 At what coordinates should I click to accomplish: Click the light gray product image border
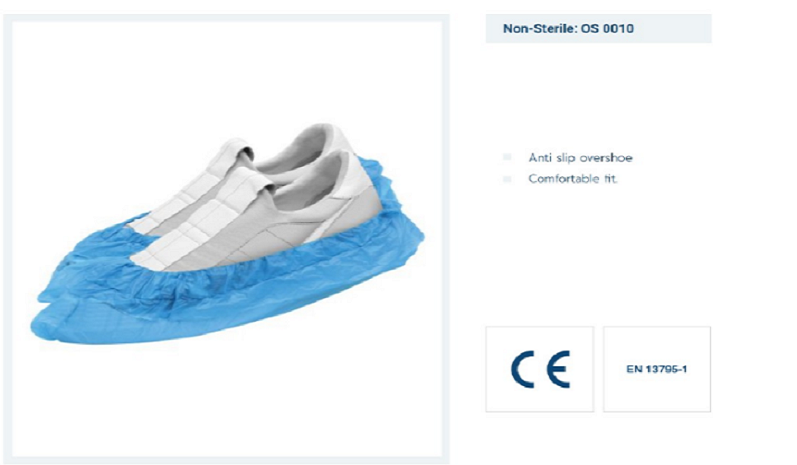(8, 239)
